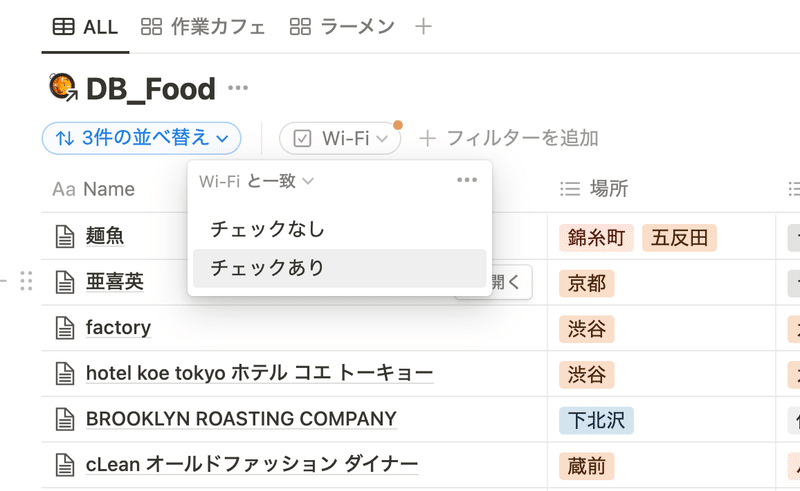
Task: Click the blue 下北沢 location tag
Action: point(596,421)
